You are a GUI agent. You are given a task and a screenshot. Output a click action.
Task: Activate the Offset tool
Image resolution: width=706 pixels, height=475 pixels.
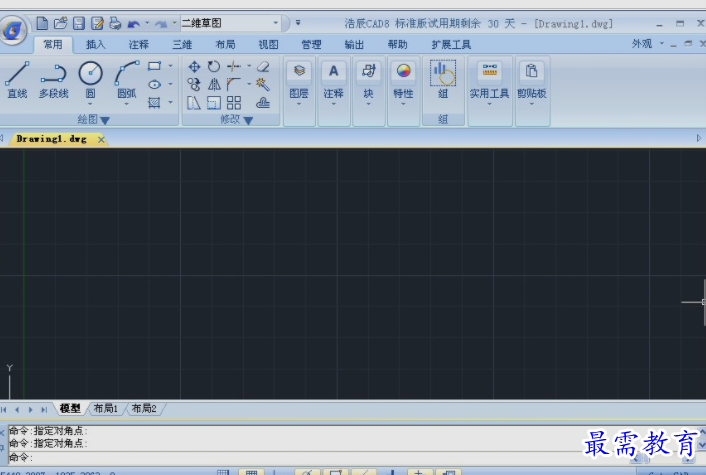(263, 103)
